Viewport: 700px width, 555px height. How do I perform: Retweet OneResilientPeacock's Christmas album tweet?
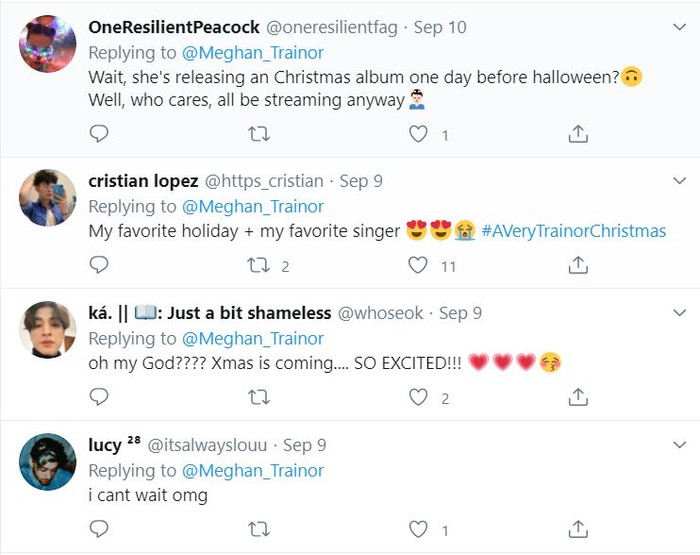point(258,133)
